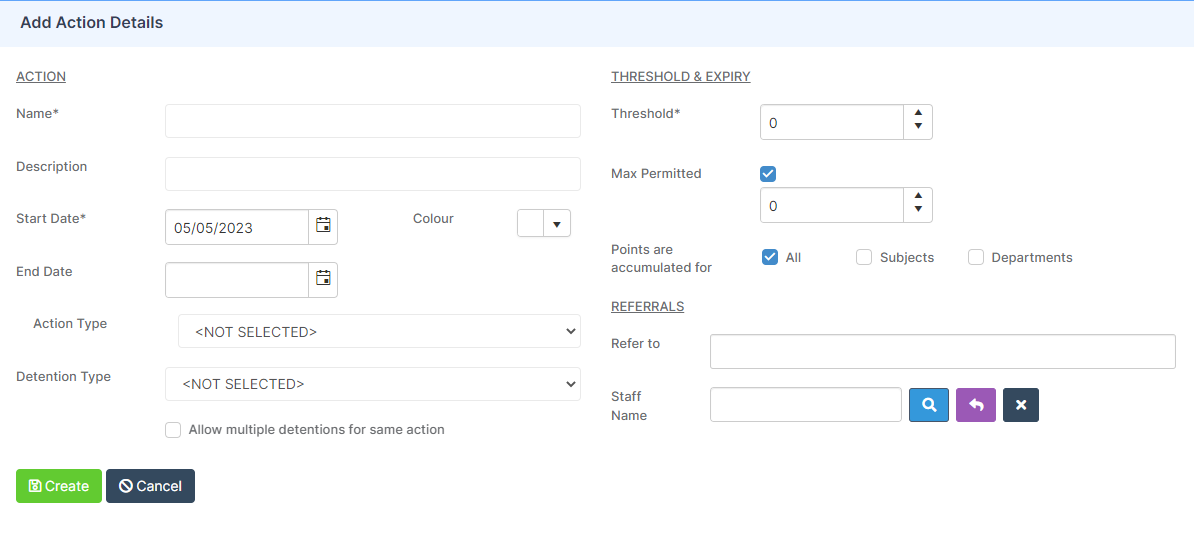Open the Start Date calendar picker
The height and width of the screenshot is (540, 1194).
(x=323, y=227)
